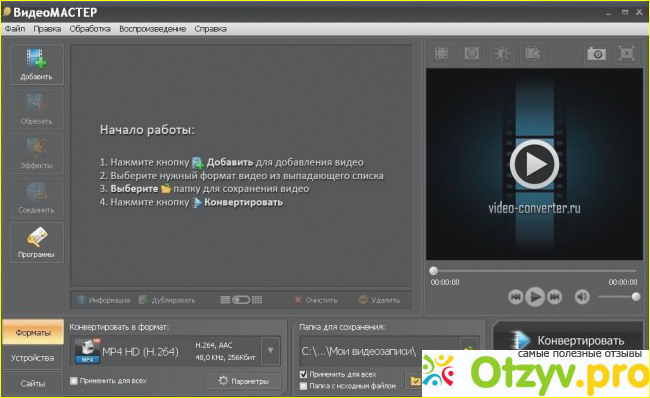The width and height of the screenshot is (650, 398).
Task: Skip to next with the forward button
Action: click(554, 297)
